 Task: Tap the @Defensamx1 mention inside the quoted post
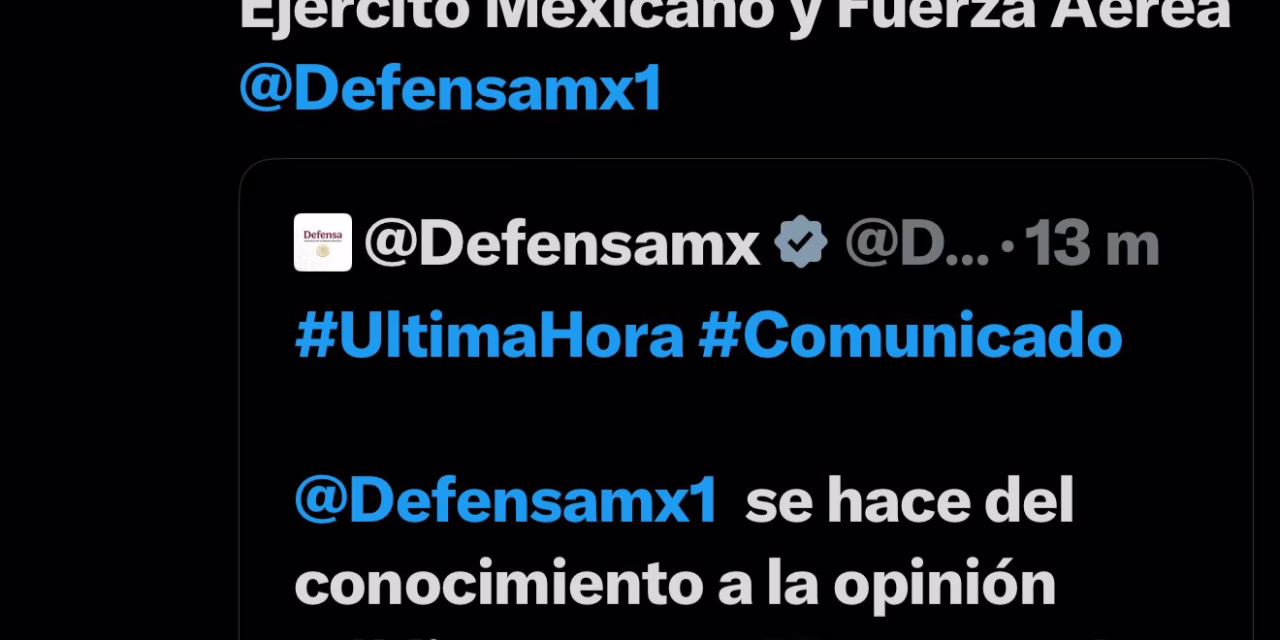pyautogui.click(x=507, y=501)
